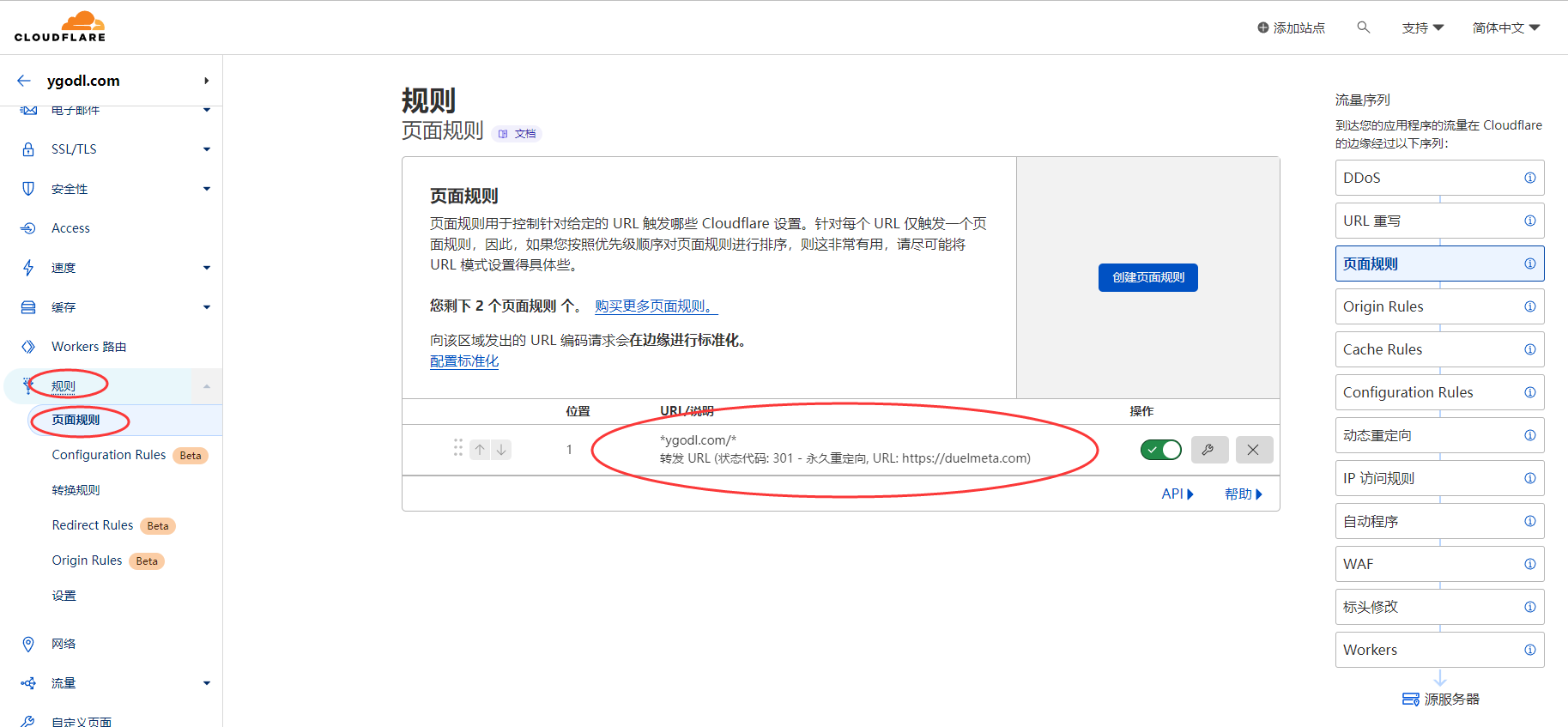The image size is (1568, 727).
Task: Select the URL 重写 traffic sequence box
Action: 1440,221
